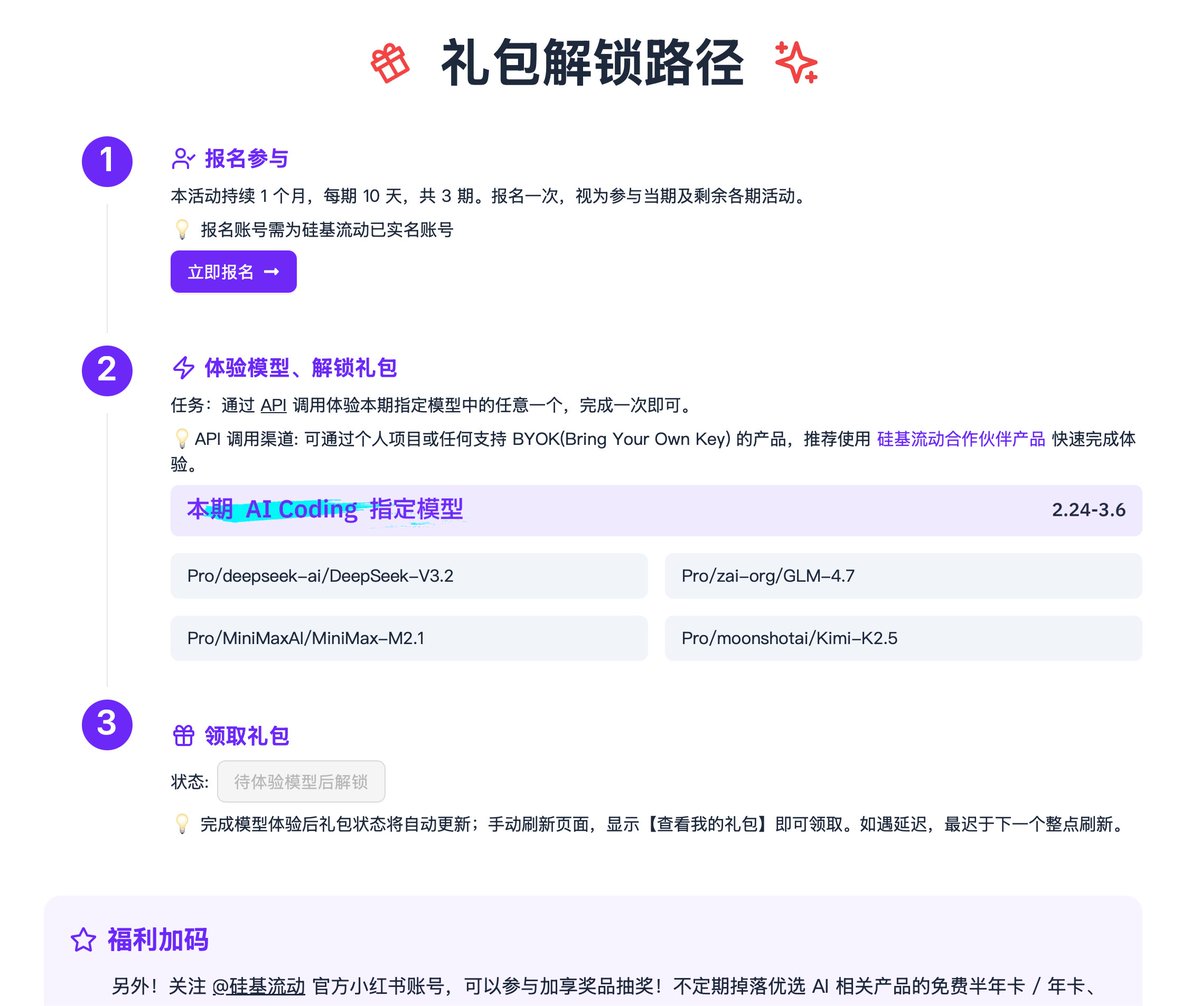Open the underlined API link
Viewport: 1200px width, 1006px height.
(273, 405)
